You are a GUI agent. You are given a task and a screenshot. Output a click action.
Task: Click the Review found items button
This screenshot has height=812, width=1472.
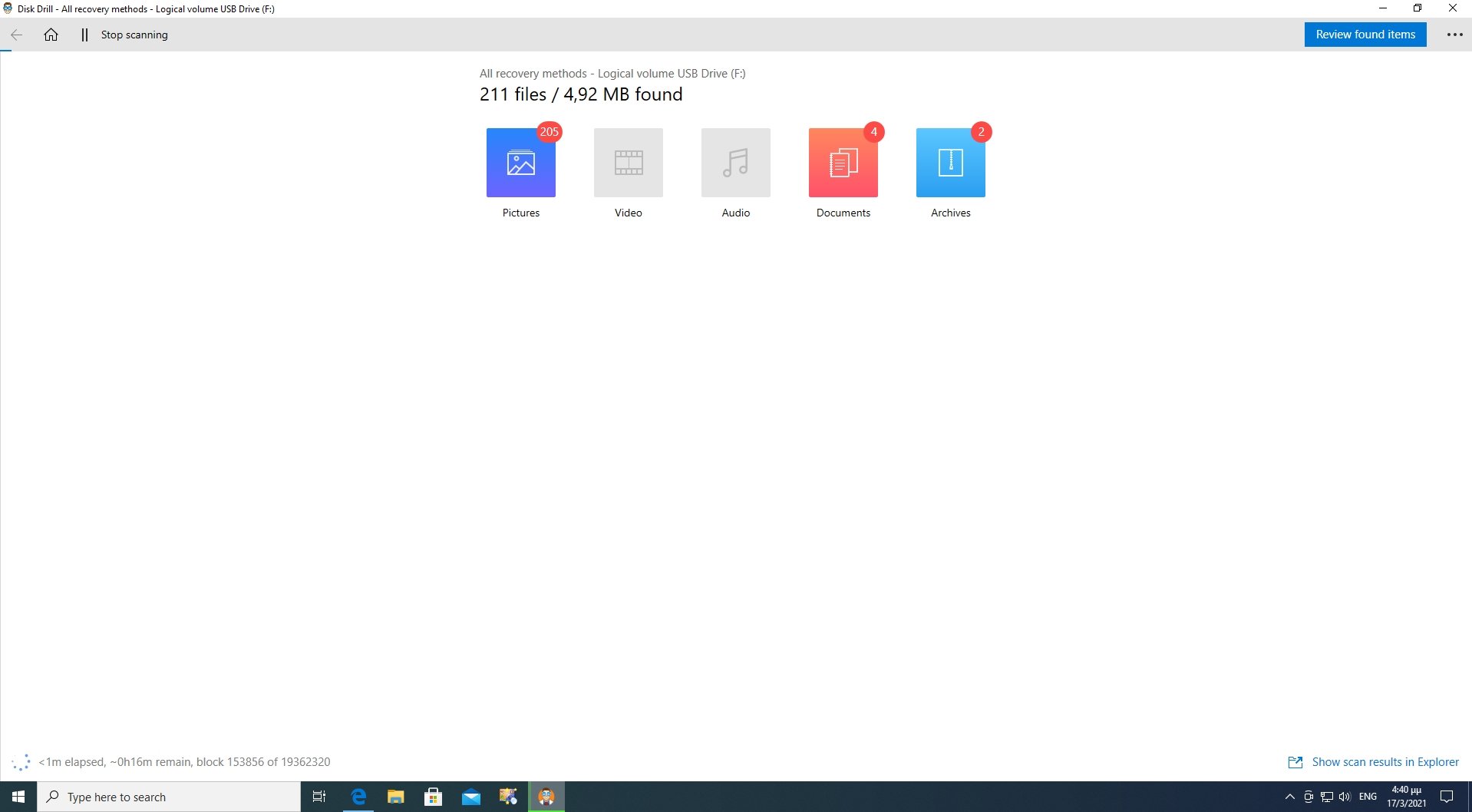pyautogui.click(x=1365, y=35)
